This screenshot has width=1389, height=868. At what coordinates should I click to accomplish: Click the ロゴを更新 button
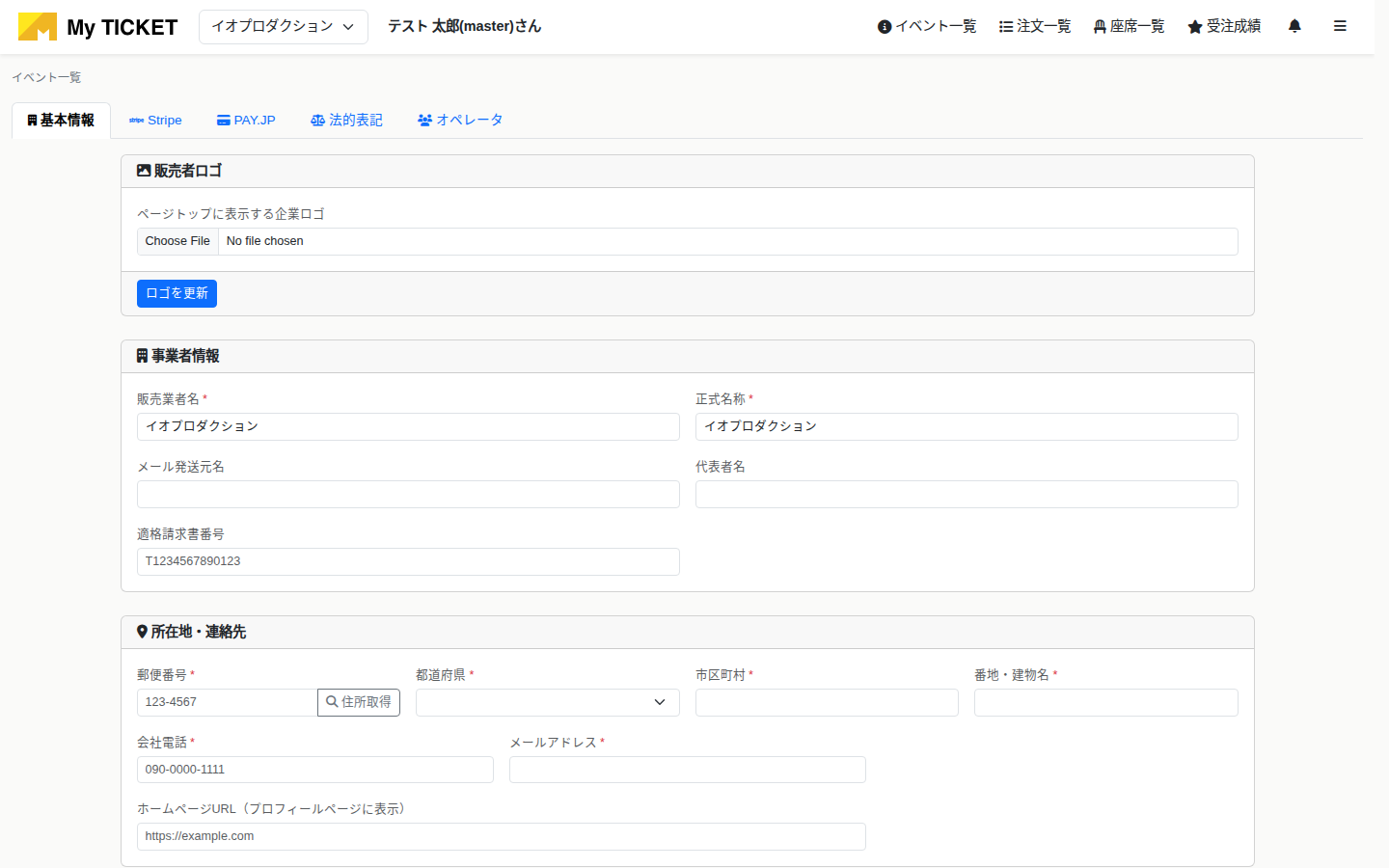177,293
